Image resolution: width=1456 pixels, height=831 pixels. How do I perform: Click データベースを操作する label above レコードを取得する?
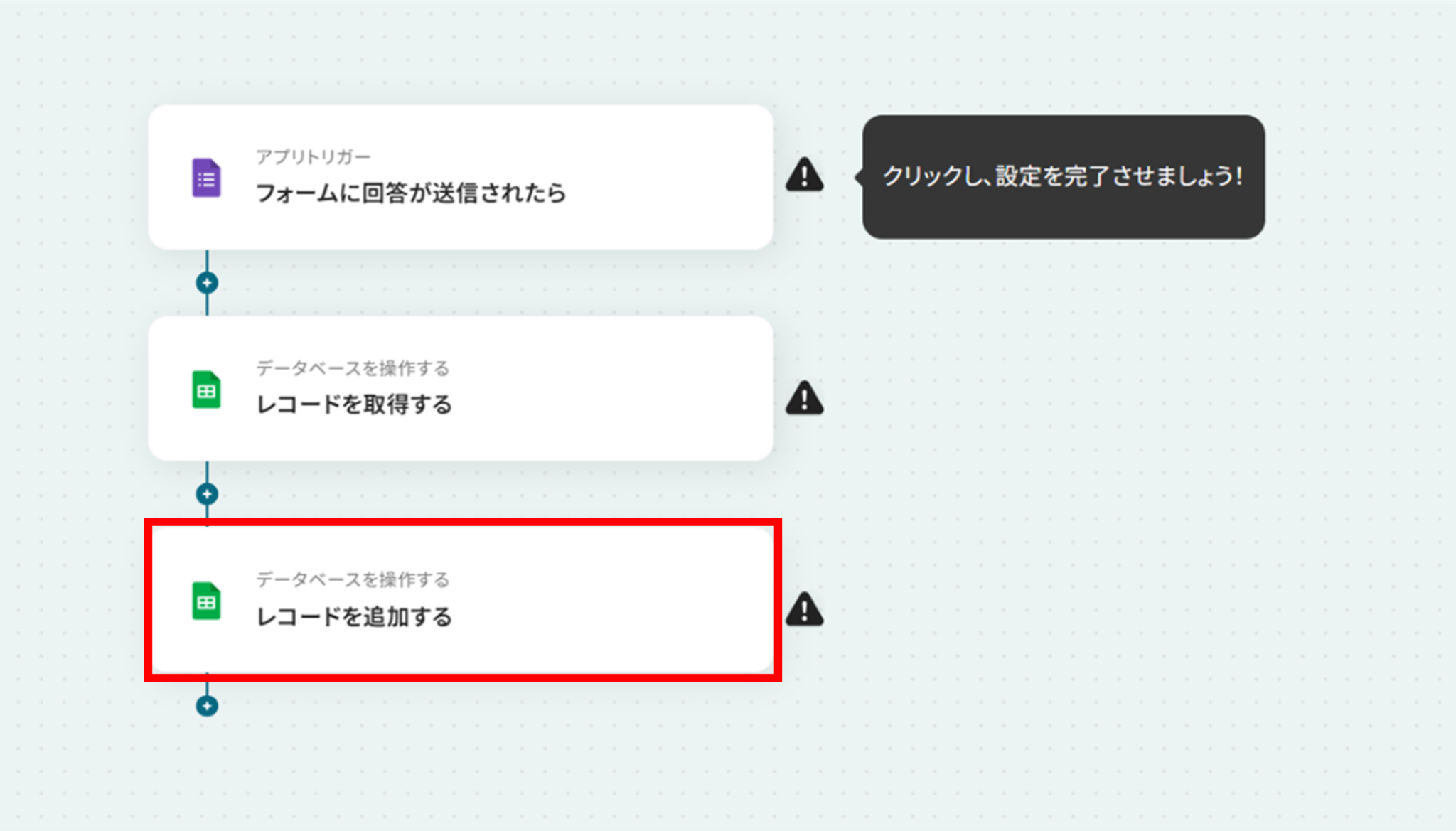(x=353, y=368)
